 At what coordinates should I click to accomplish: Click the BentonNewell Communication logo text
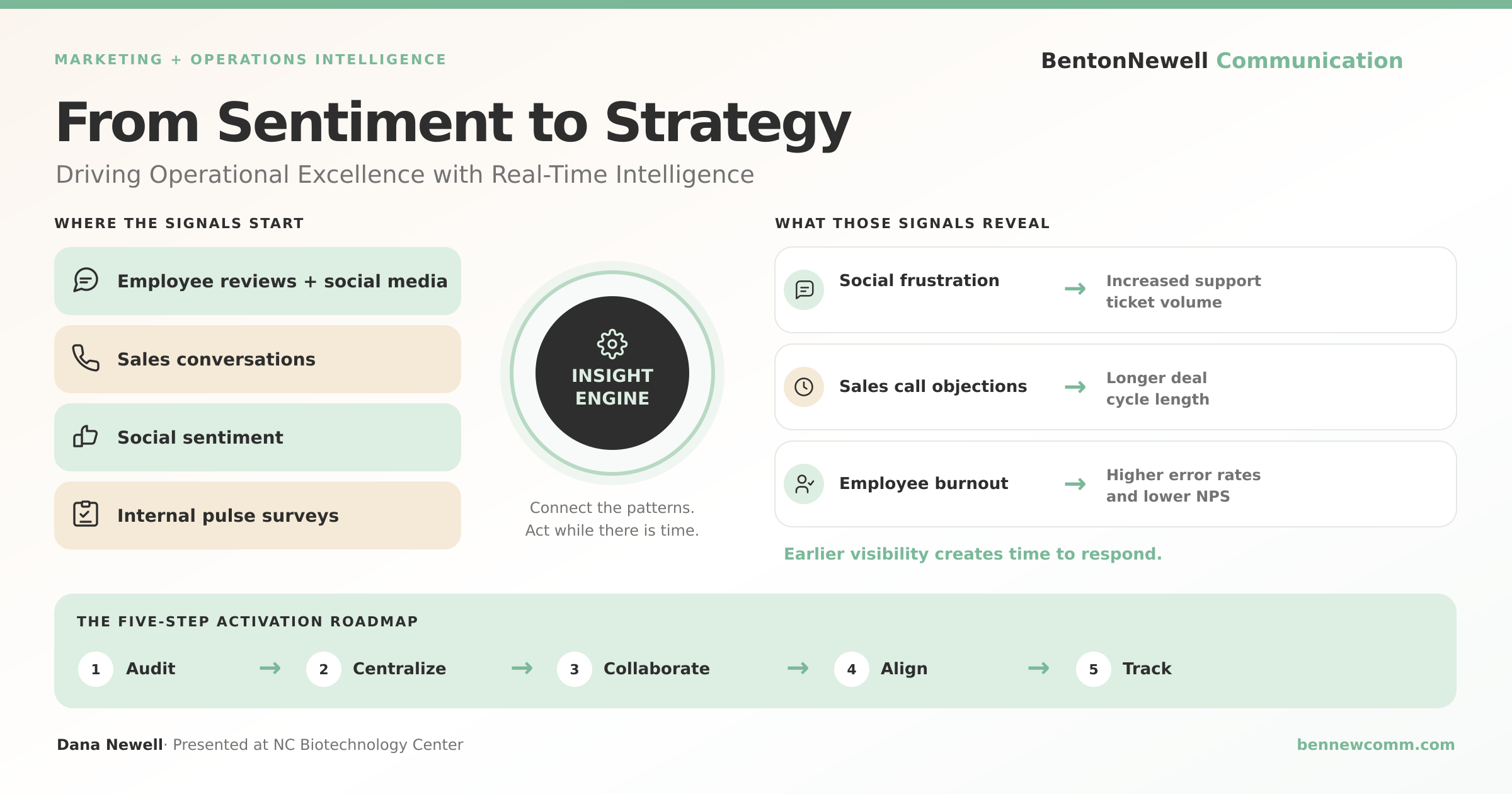click(x=1222, y=60)
